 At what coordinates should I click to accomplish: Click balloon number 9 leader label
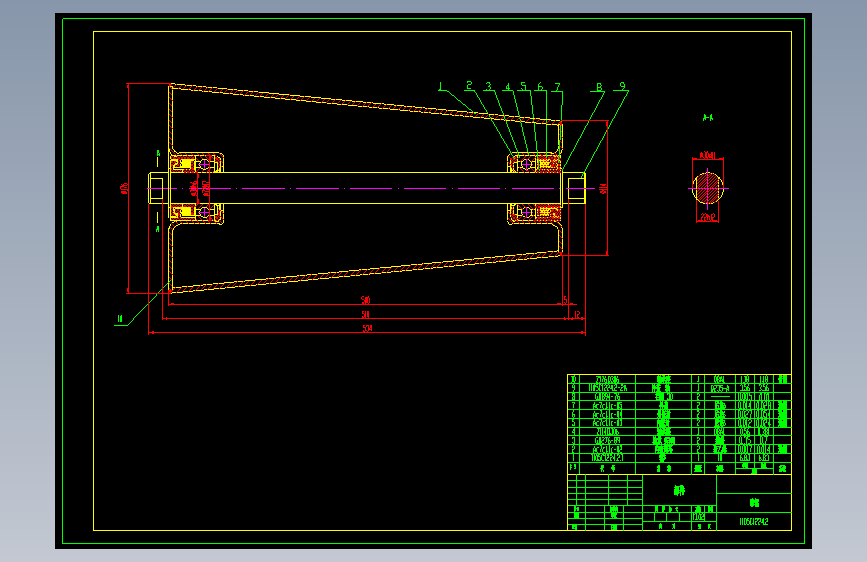pos(623,86)
